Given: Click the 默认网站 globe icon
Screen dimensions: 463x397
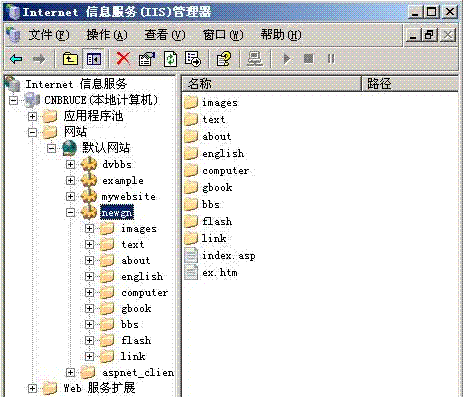Looking at the screenshot, I should click(x=70, y=148).
